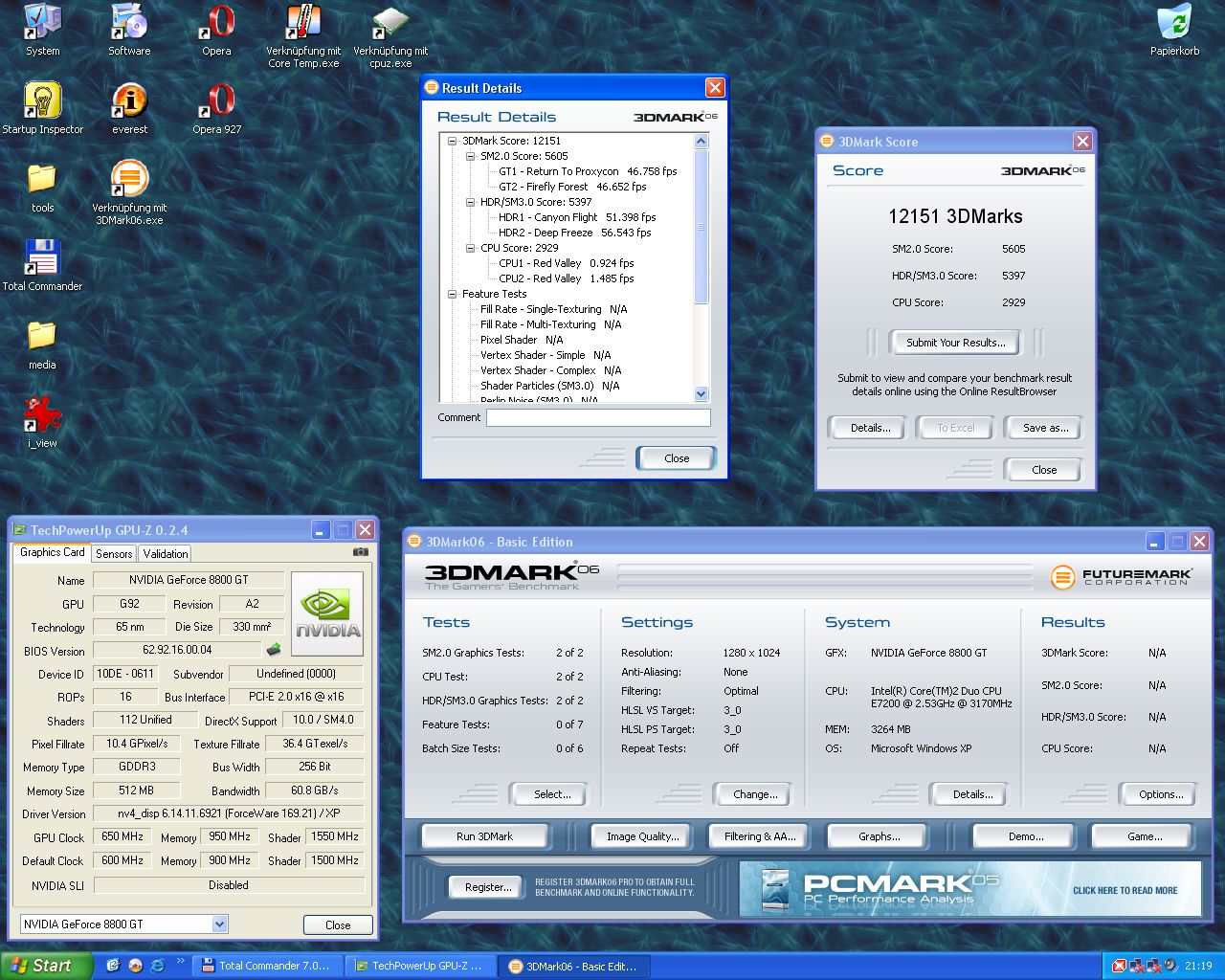The image size is (1225, 980).
Task: Click the Game button
Action: click(x=1145, y=836)
